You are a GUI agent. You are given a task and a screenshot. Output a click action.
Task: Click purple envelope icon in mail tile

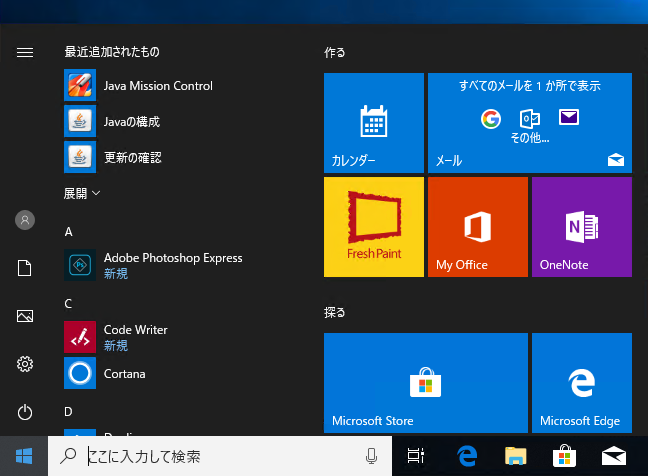click(569, 117)
